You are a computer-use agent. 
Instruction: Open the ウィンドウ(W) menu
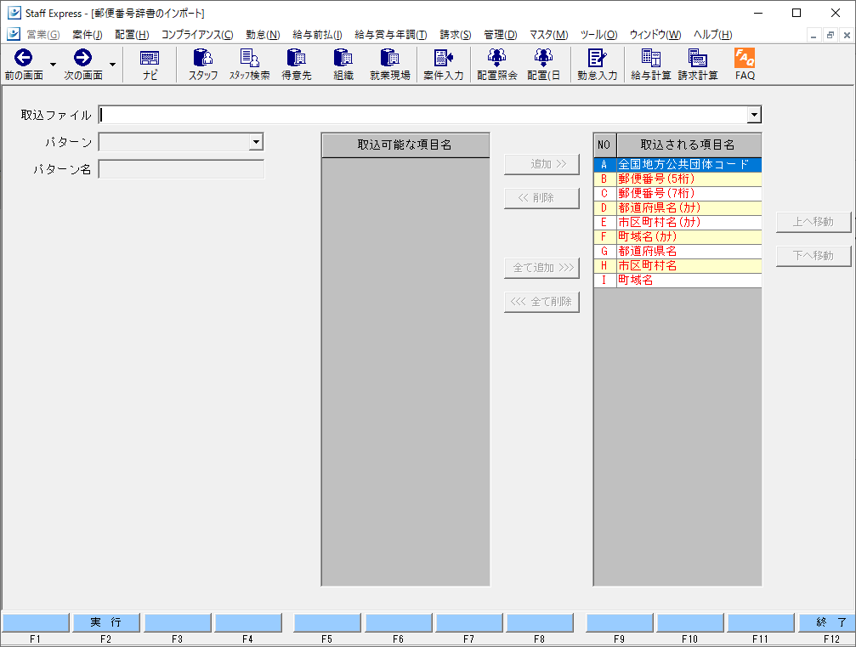point(655,34)
